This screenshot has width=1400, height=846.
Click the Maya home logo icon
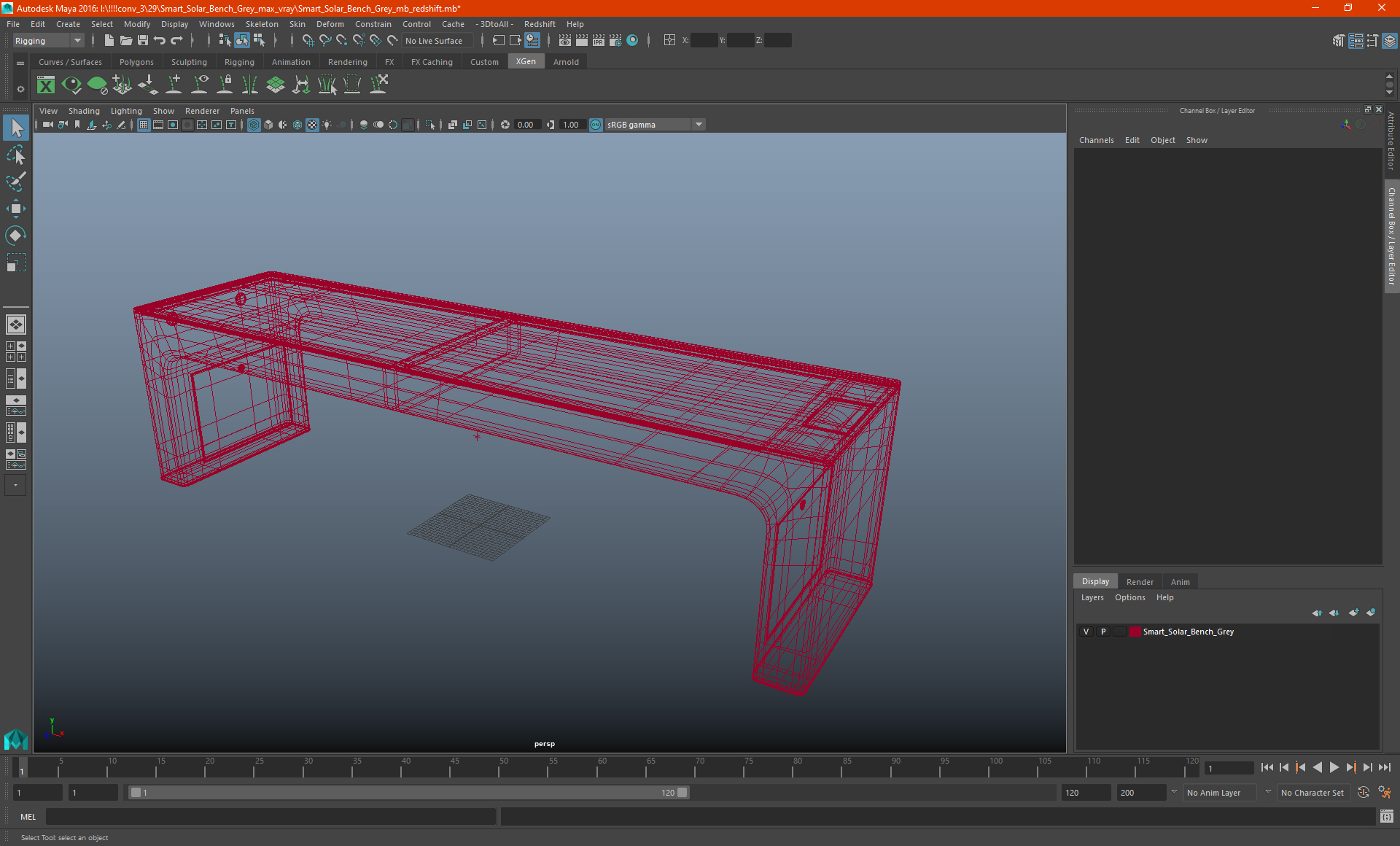pos(15,740)
